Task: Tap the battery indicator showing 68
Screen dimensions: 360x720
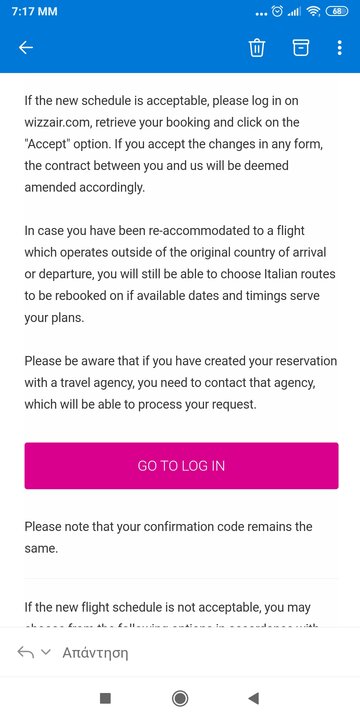Action: tap(337, 12)
